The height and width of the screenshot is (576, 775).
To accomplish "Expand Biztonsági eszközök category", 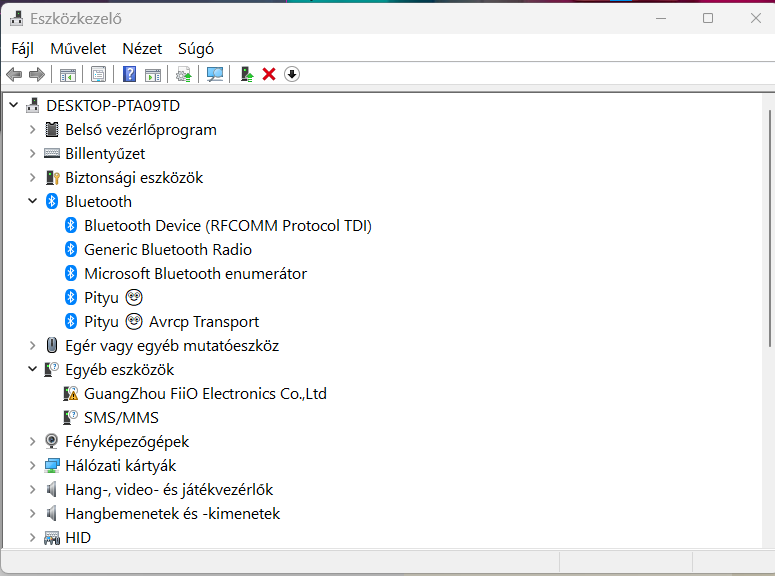I will (33, 177).
